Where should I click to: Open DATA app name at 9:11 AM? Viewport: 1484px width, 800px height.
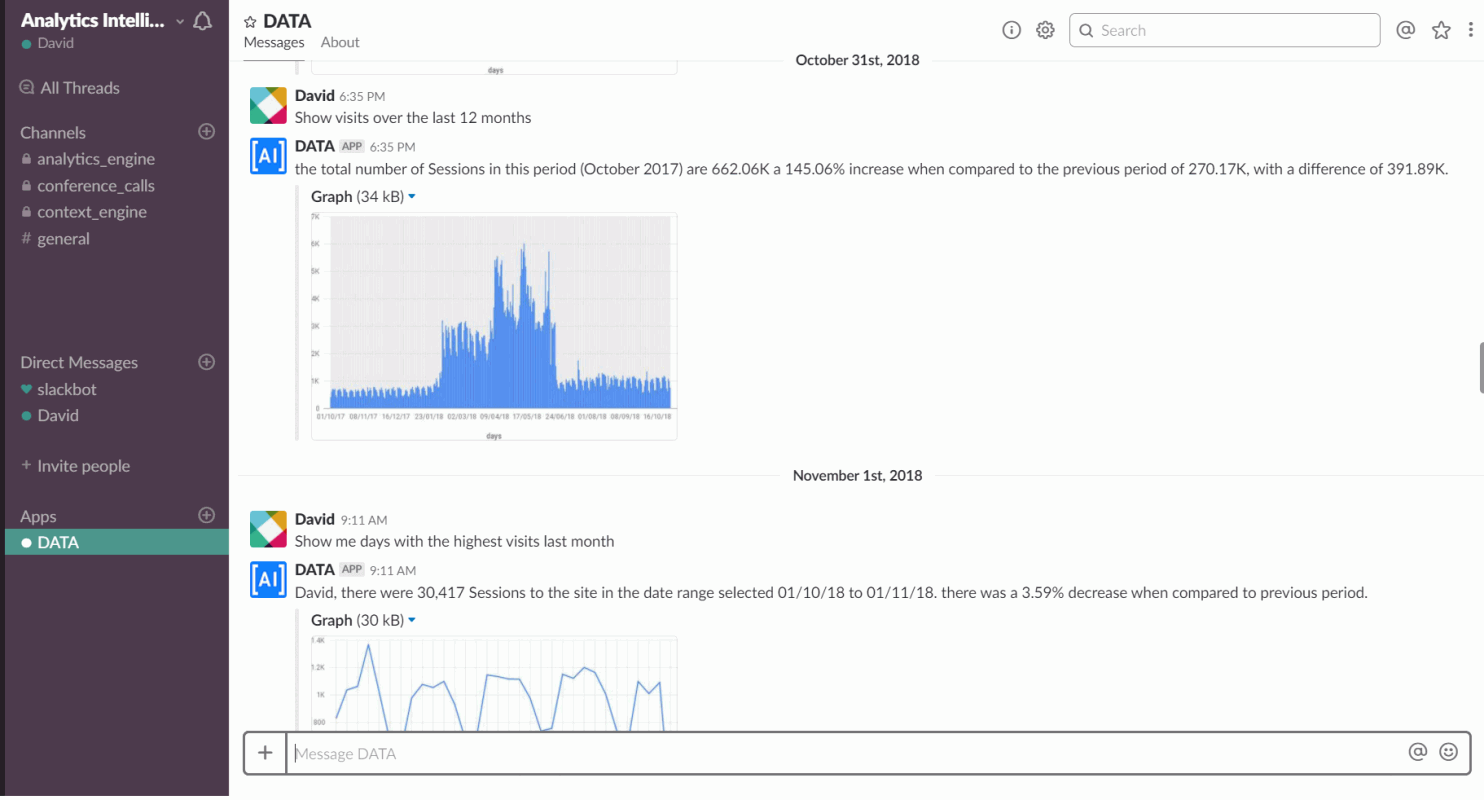[314, 569]
